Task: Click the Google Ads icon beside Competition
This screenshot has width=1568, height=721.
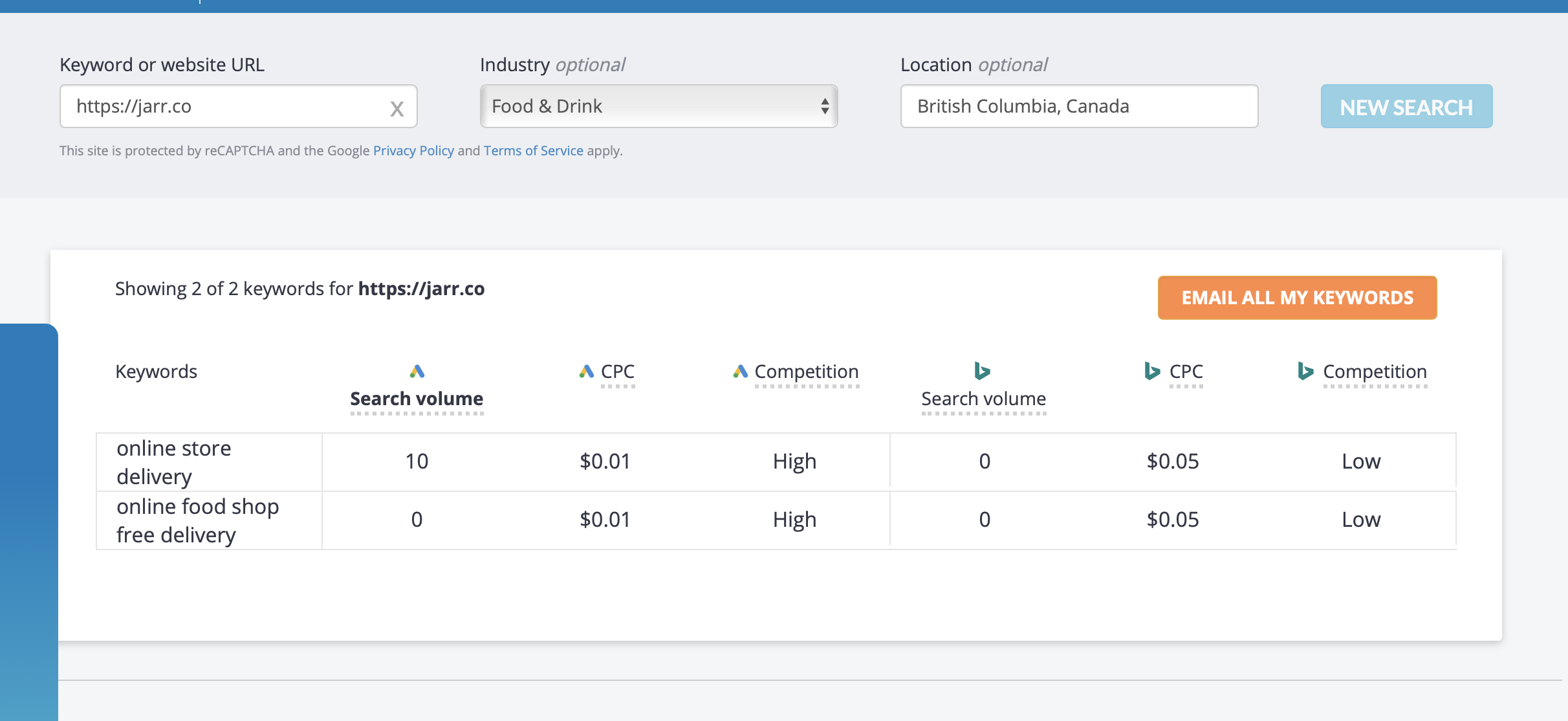Action: [x=740, y=371]
